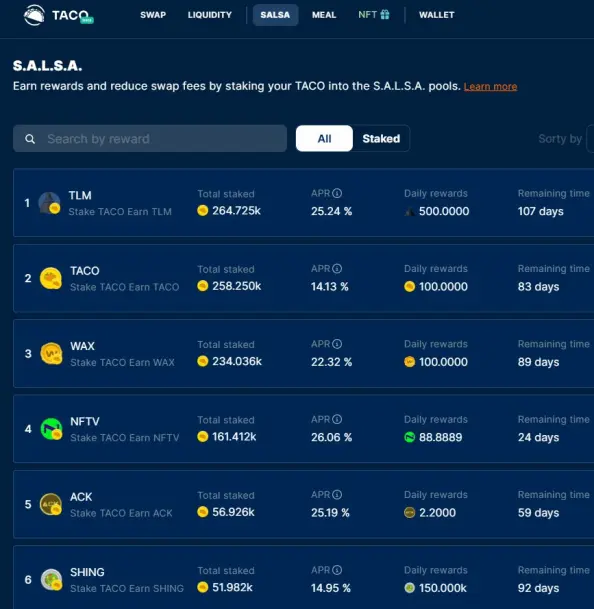
Task: Open the TACO staking pool row
Action: [x=303, y=278]
